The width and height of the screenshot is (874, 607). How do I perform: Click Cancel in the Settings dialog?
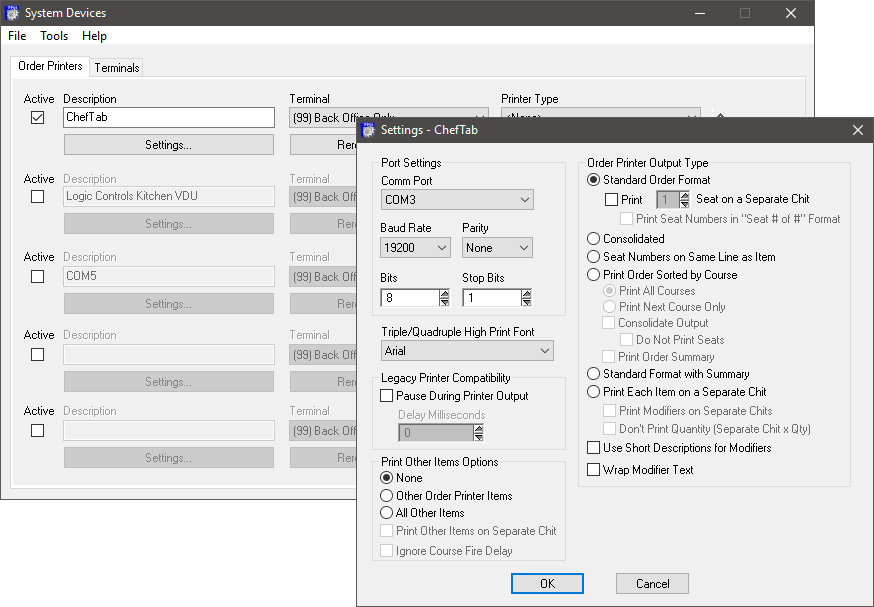pyautogui.click(x=652, y=584)
